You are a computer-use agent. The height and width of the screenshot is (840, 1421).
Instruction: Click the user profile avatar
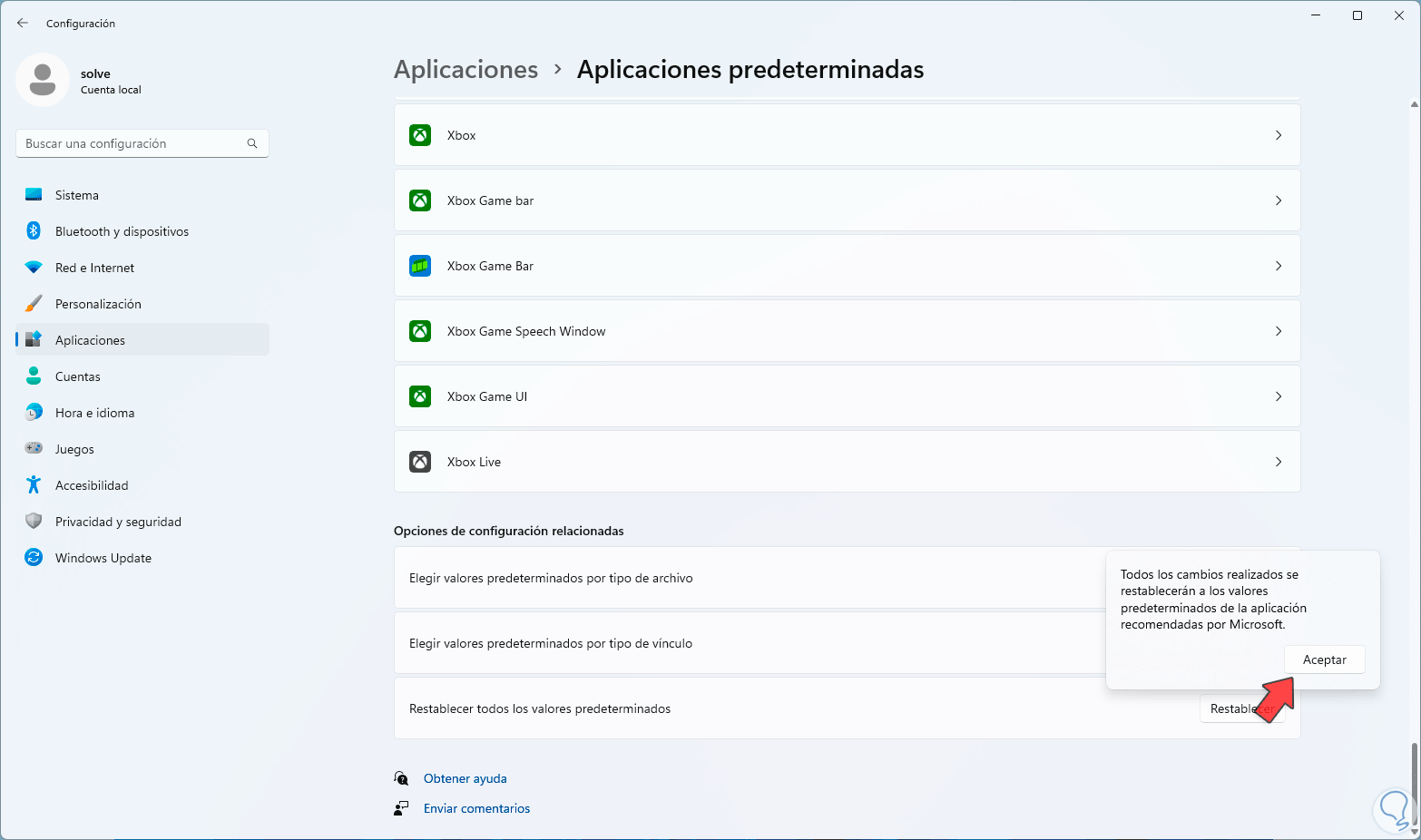pyautogui.click(x=43, y=80)
